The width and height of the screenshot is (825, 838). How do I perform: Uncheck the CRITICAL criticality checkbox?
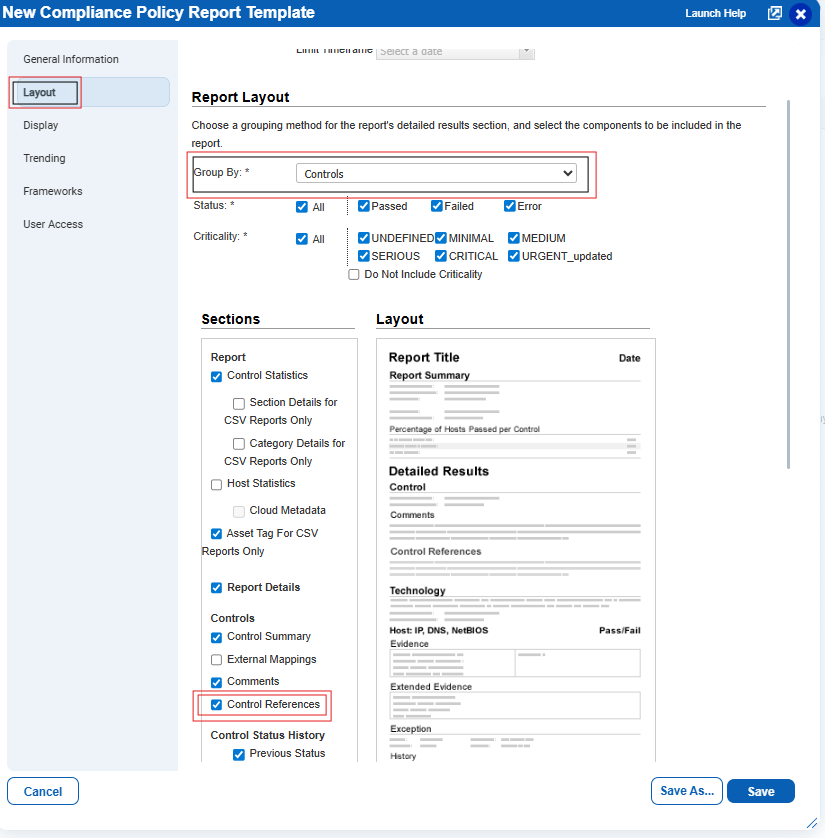(x=441, y=256)
